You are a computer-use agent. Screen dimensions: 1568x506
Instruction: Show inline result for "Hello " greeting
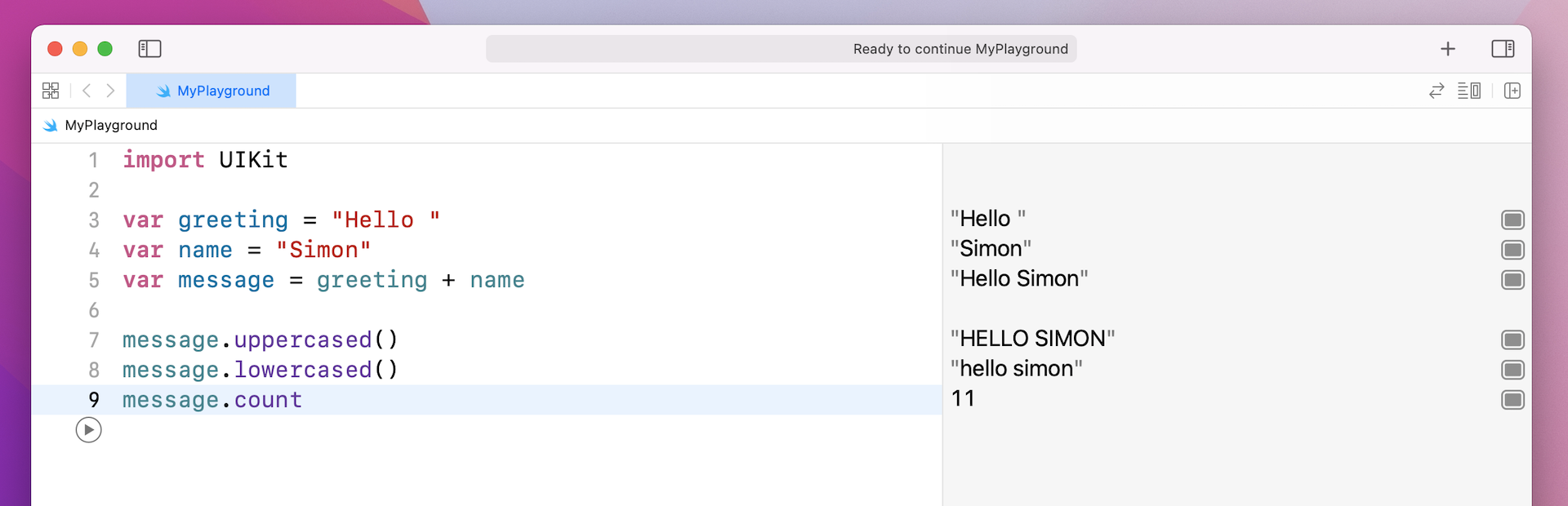click(x=1512, y=220)
